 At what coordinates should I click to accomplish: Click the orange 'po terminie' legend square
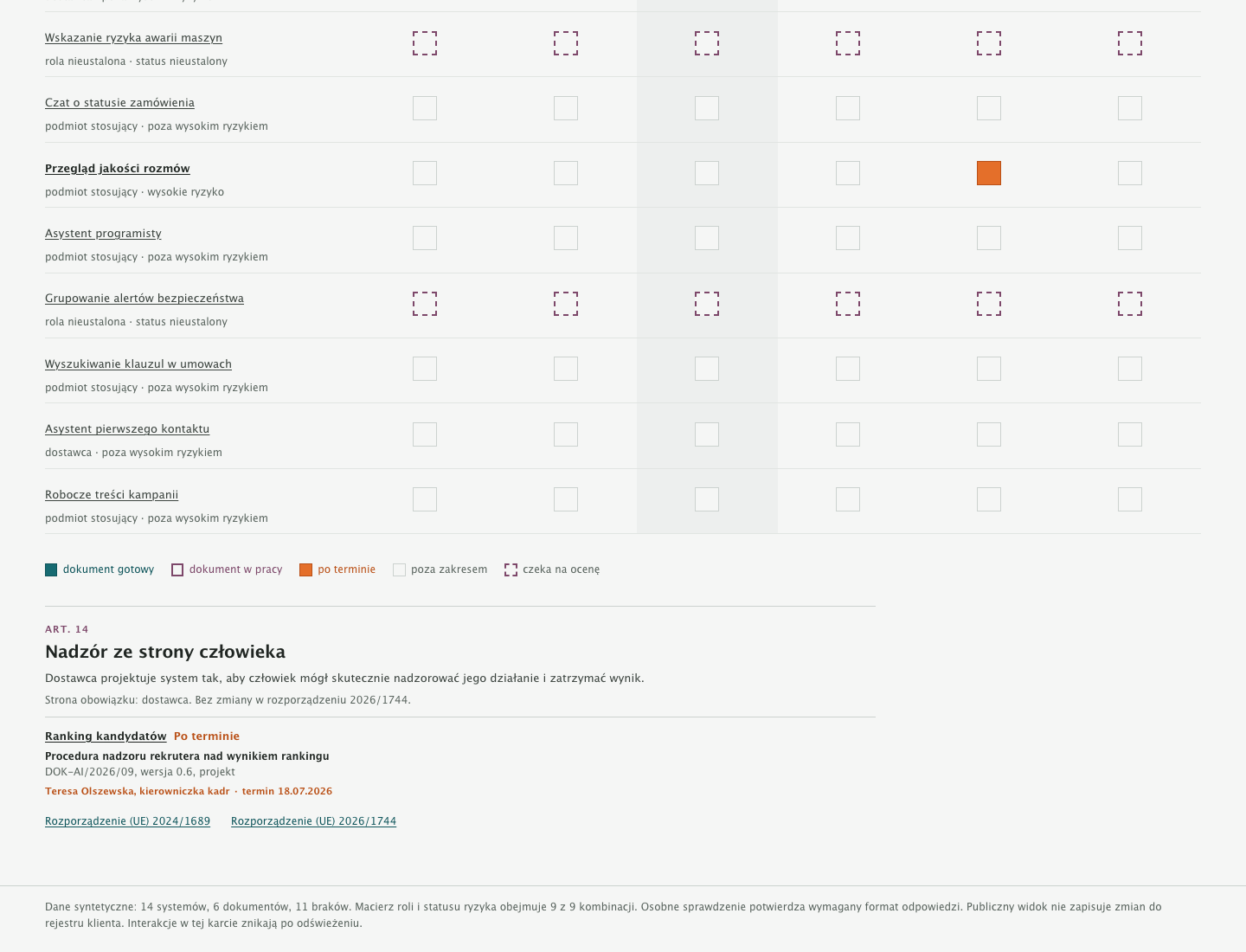(305, 569)
